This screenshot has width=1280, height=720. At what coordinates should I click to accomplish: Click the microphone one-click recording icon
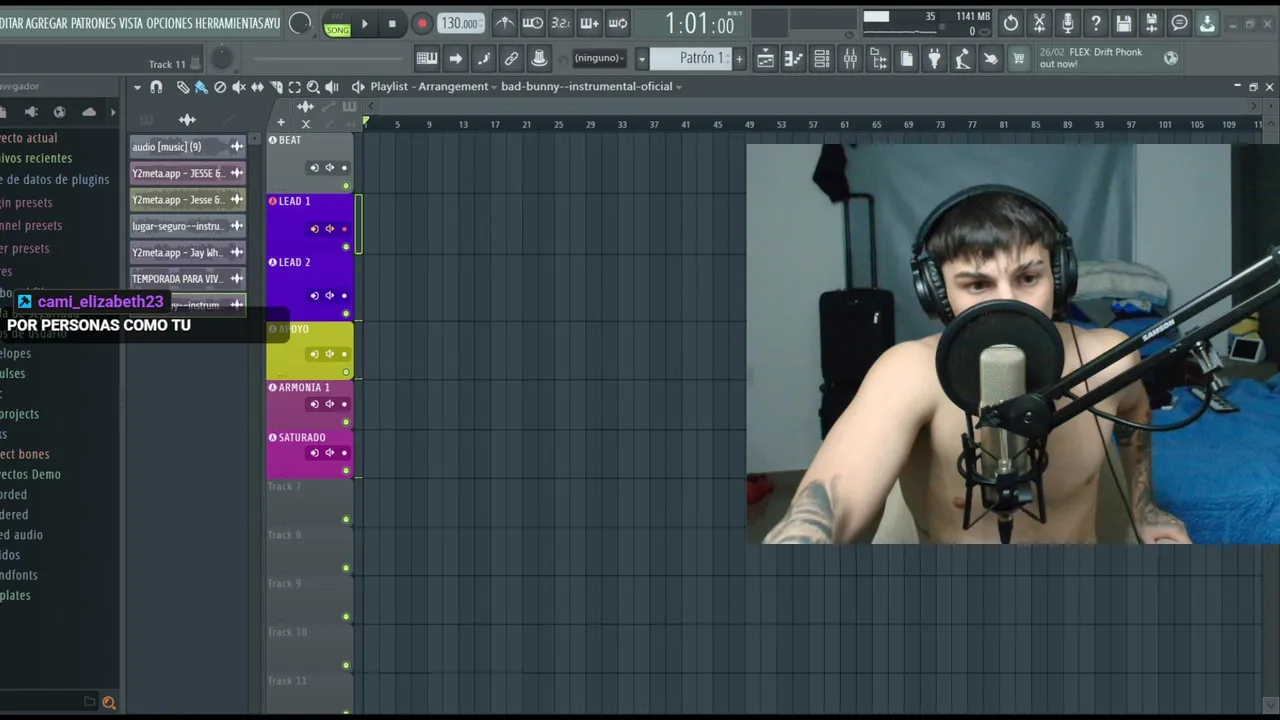pyautogui.click(x=1067, y=23)
